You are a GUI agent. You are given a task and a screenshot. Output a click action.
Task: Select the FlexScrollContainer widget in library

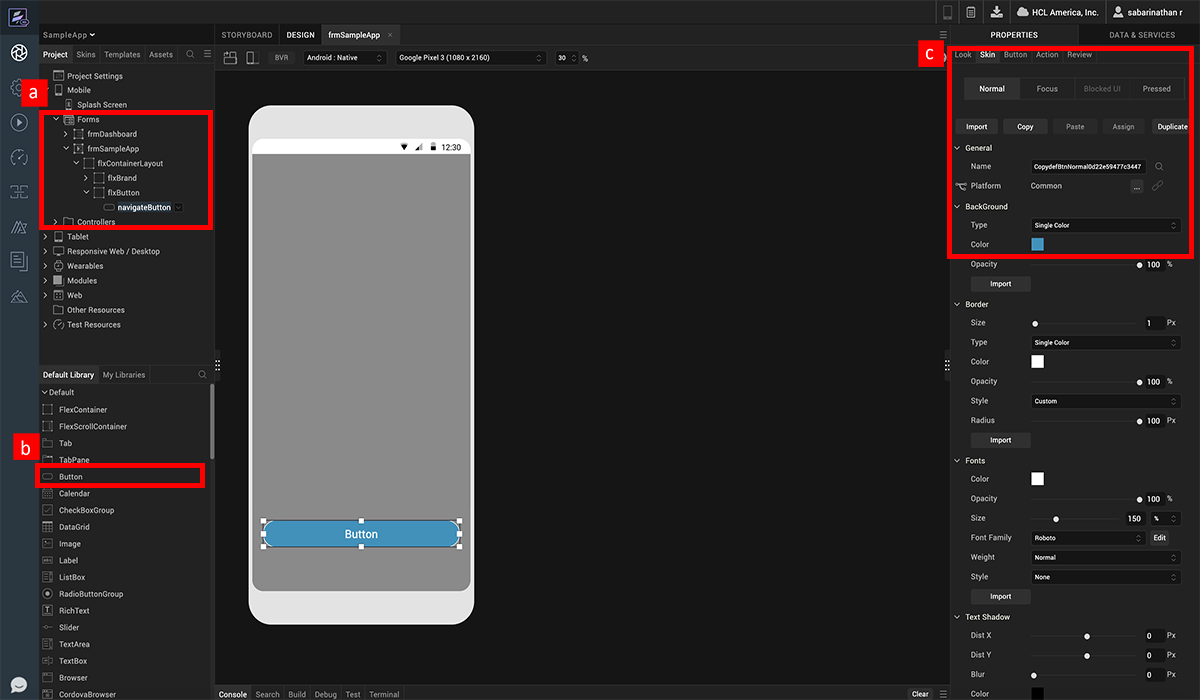point(93,427)
